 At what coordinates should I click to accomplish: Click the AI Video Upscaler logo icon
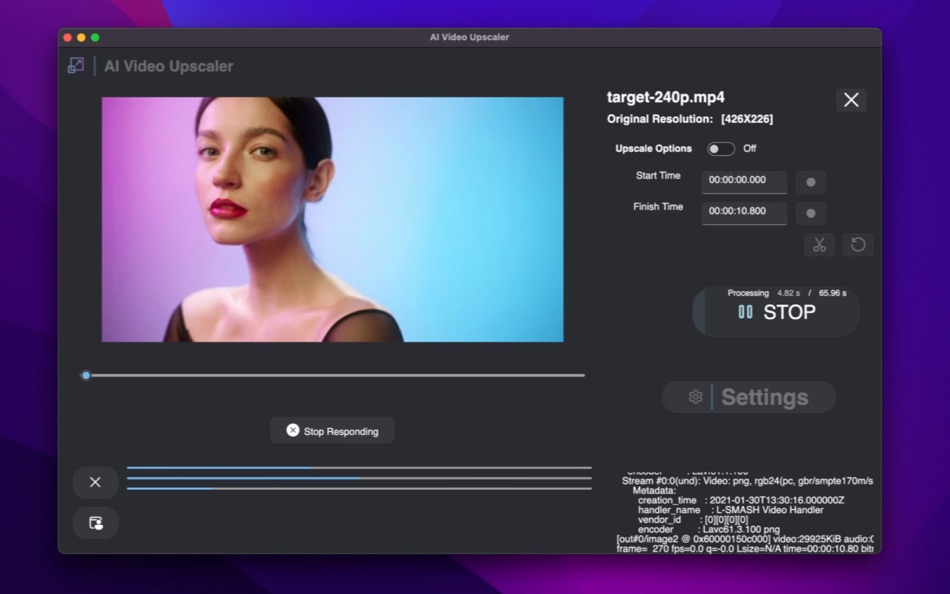pyautogui.click(x=74, y=66)
